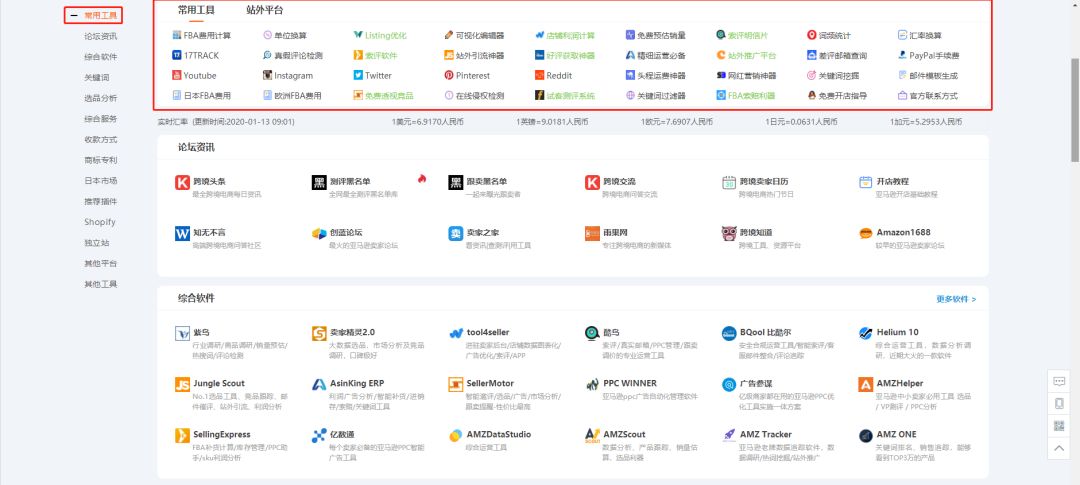The height and width of the screenshot is (485, 1080).
Task: Switch to the 站外平台 tab
Action: [264, 10]
